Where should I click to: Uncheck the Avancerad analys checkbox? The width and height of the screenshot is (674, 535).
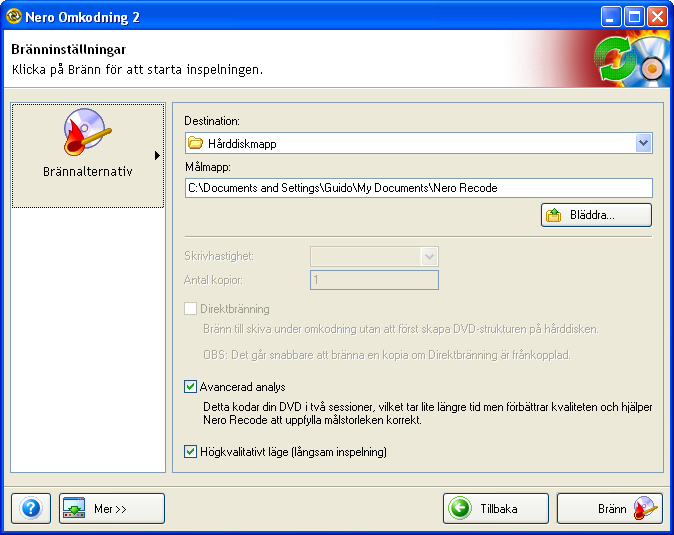pos(190,387)
